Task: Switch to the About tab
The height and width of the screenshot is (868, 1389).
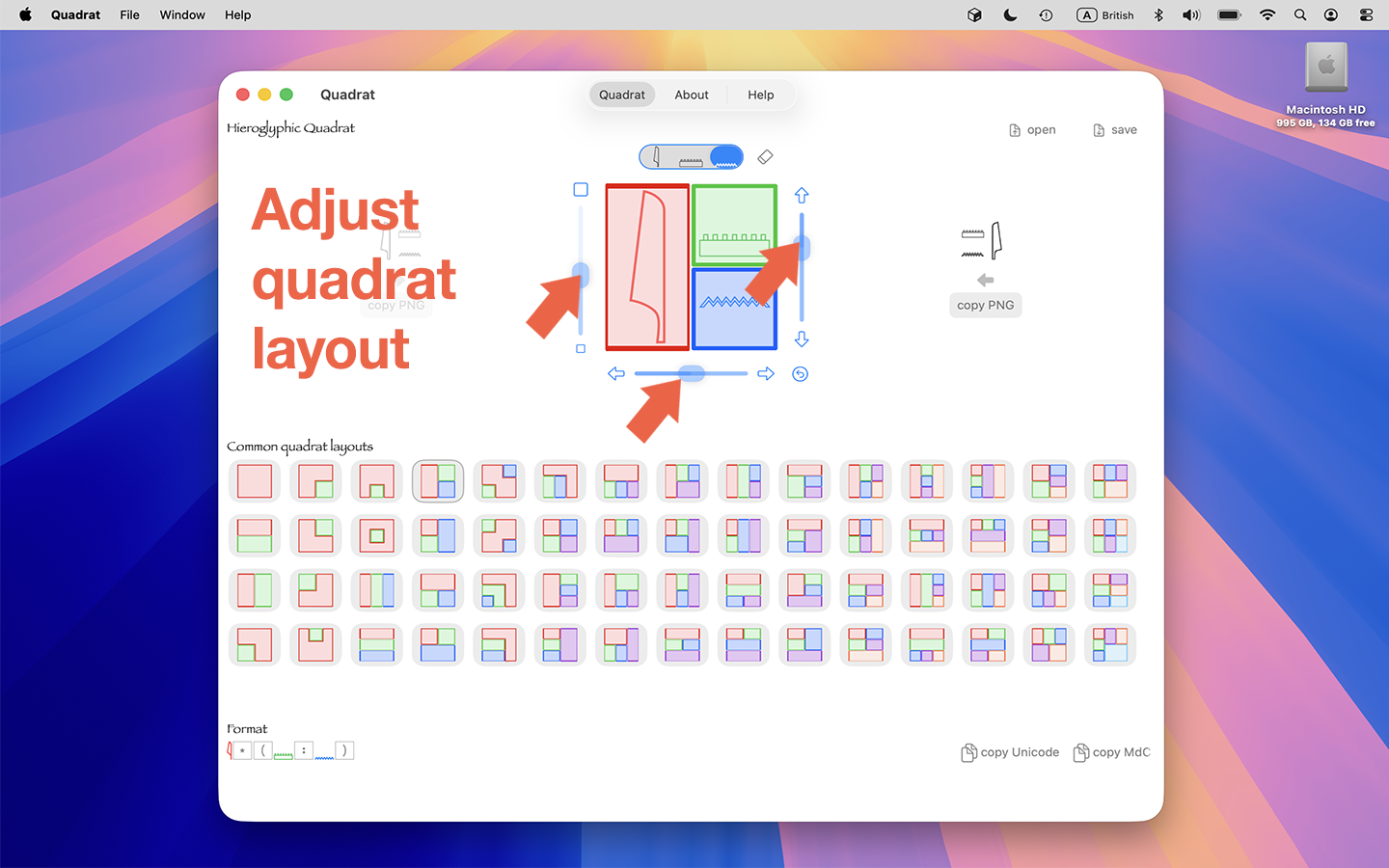Action: pos(691,95)
